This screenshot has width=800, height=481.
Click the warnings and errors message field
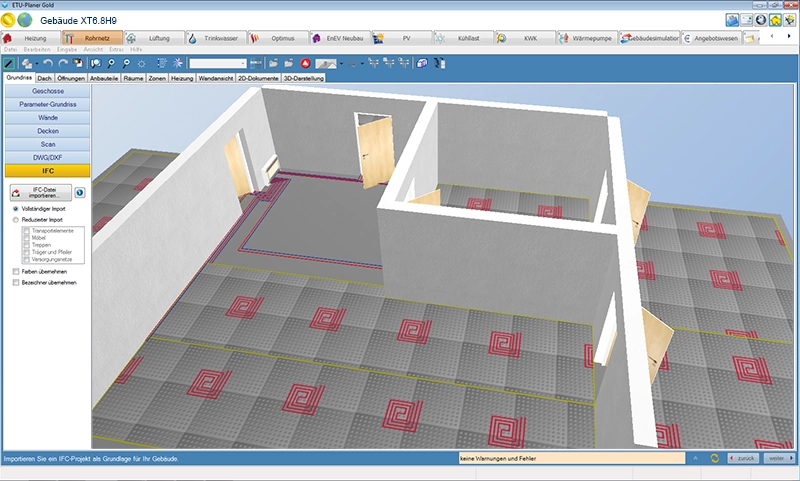570,458
